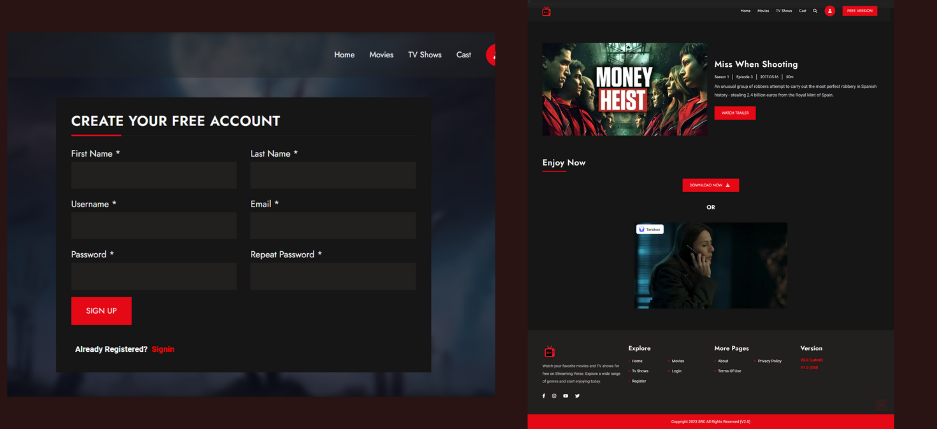The width and height of the screenshot is (937, 429).
Task: Open the Terms Of Use footer link
Action: click(x=730, y=371)
